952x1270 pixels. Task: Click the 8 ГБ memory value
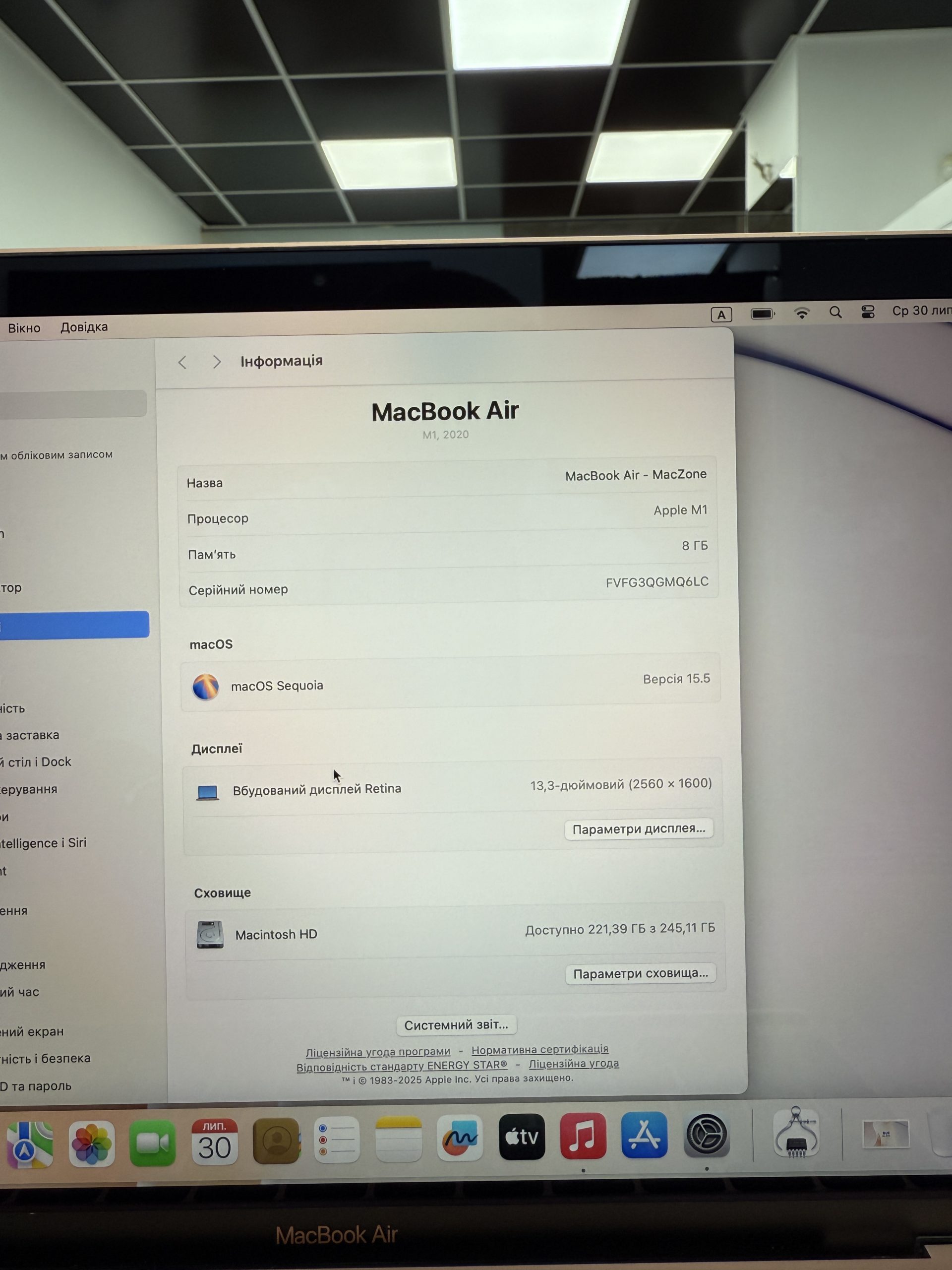pyautogui.click(x=695, y=545)
